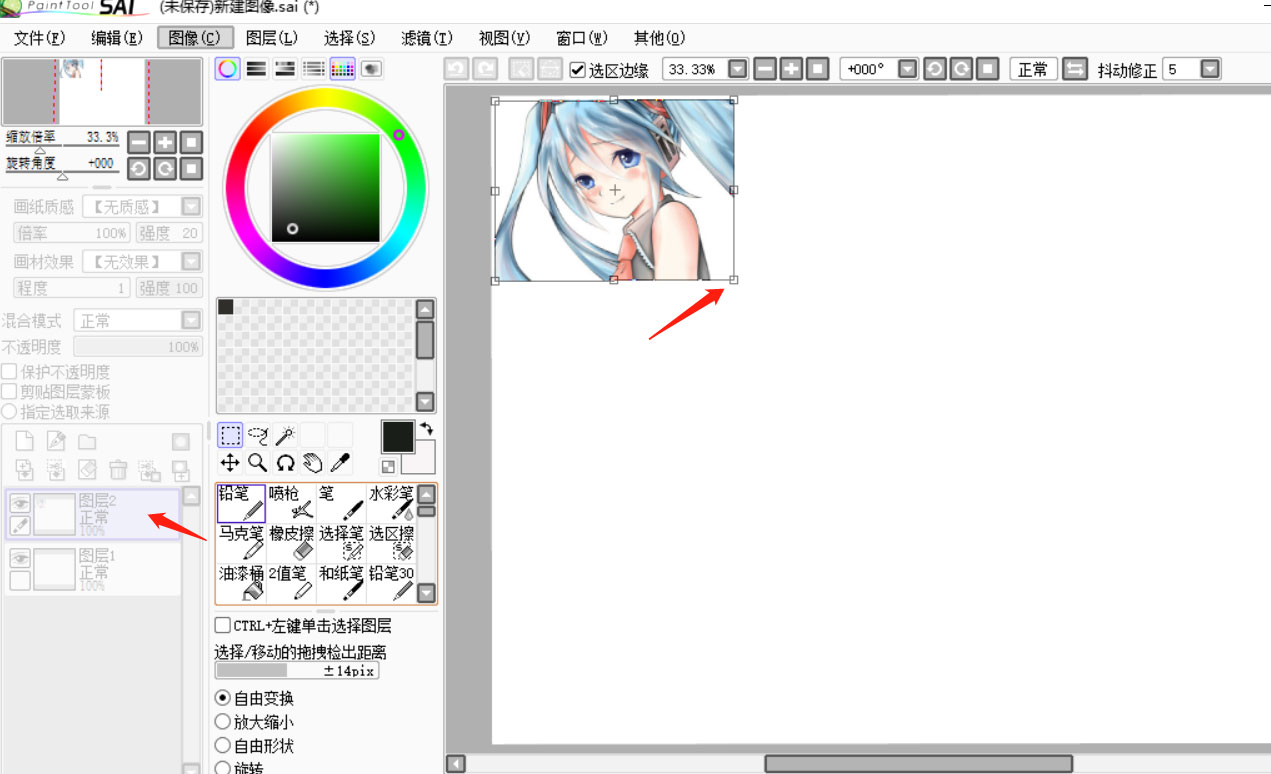Choose the 选择笔 selection pen
Viewport: 1271px width, 774px height.
click(341, 543)
